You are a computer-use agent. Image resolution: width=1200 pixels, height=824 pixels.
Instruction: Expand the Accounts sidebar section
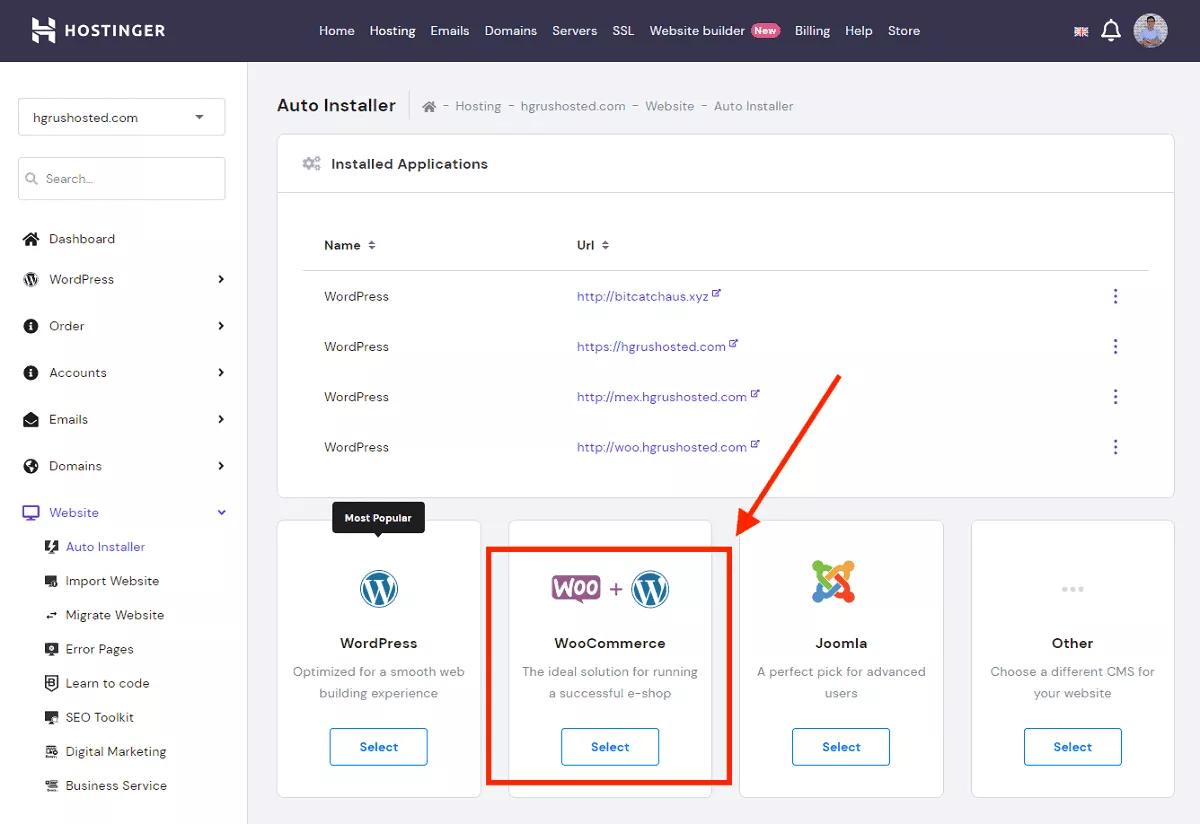pos(221,373)
